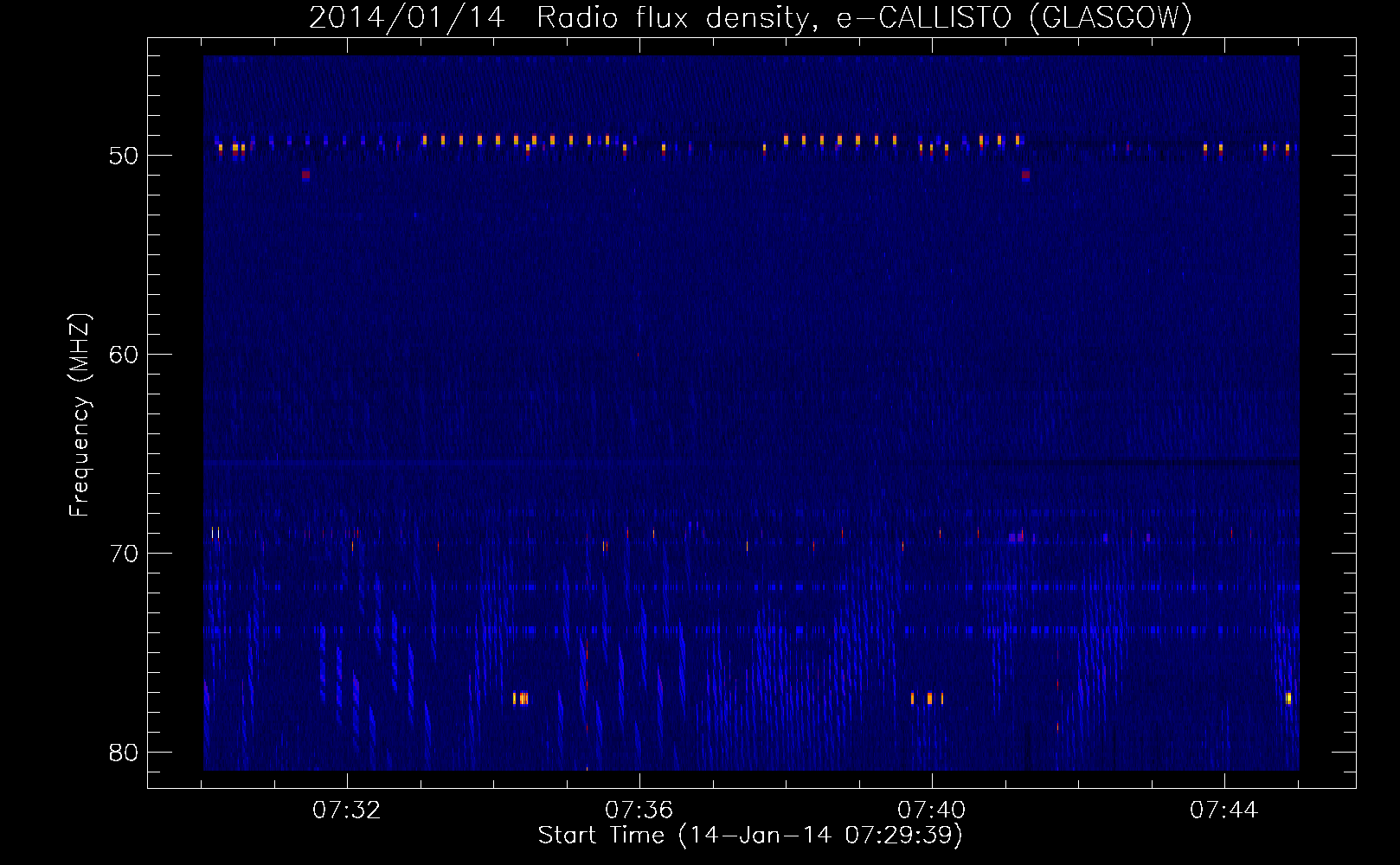The image size is (1400, 865).
Task: Click the 70 frequency tick label
Action: (123, 554)
